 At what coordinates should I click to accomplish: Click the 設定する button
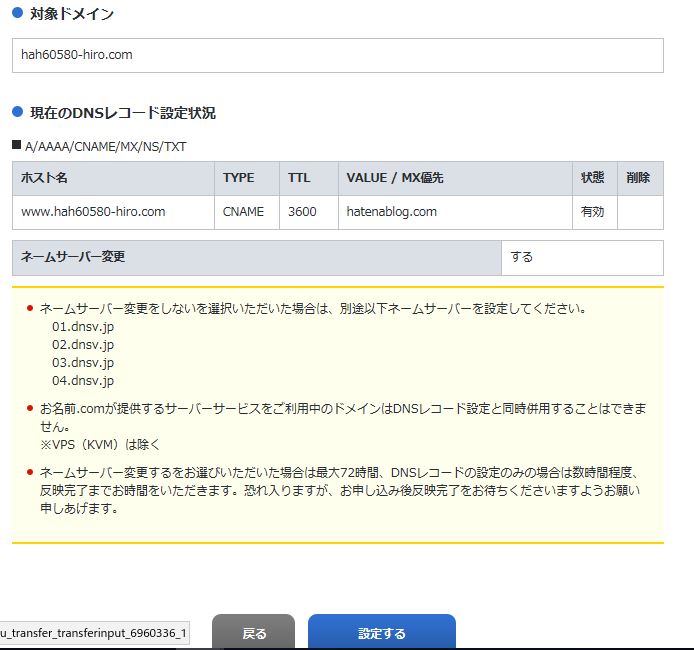382,633
